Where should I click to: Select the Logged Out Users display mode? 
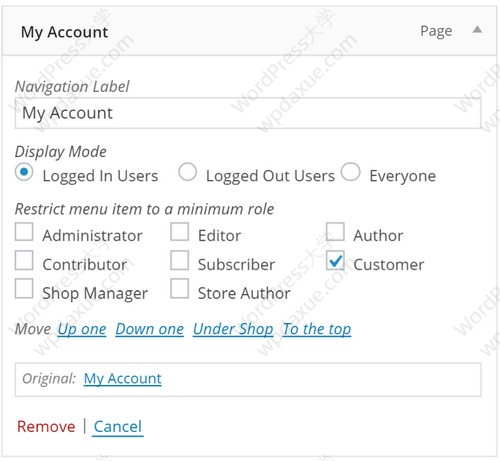[187, 172]
